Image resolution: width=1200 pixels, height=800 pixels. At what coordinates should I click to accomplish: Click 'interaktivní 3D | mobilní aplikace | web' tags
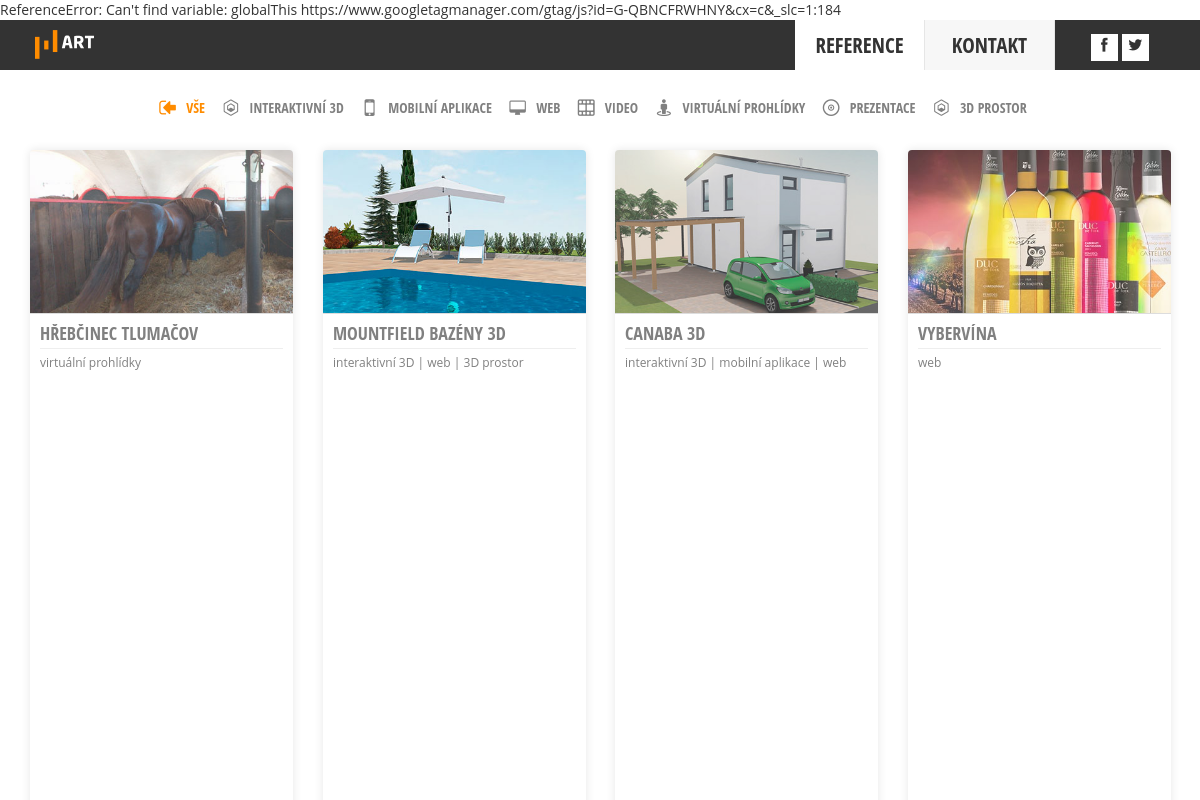(x=735, y=363)
